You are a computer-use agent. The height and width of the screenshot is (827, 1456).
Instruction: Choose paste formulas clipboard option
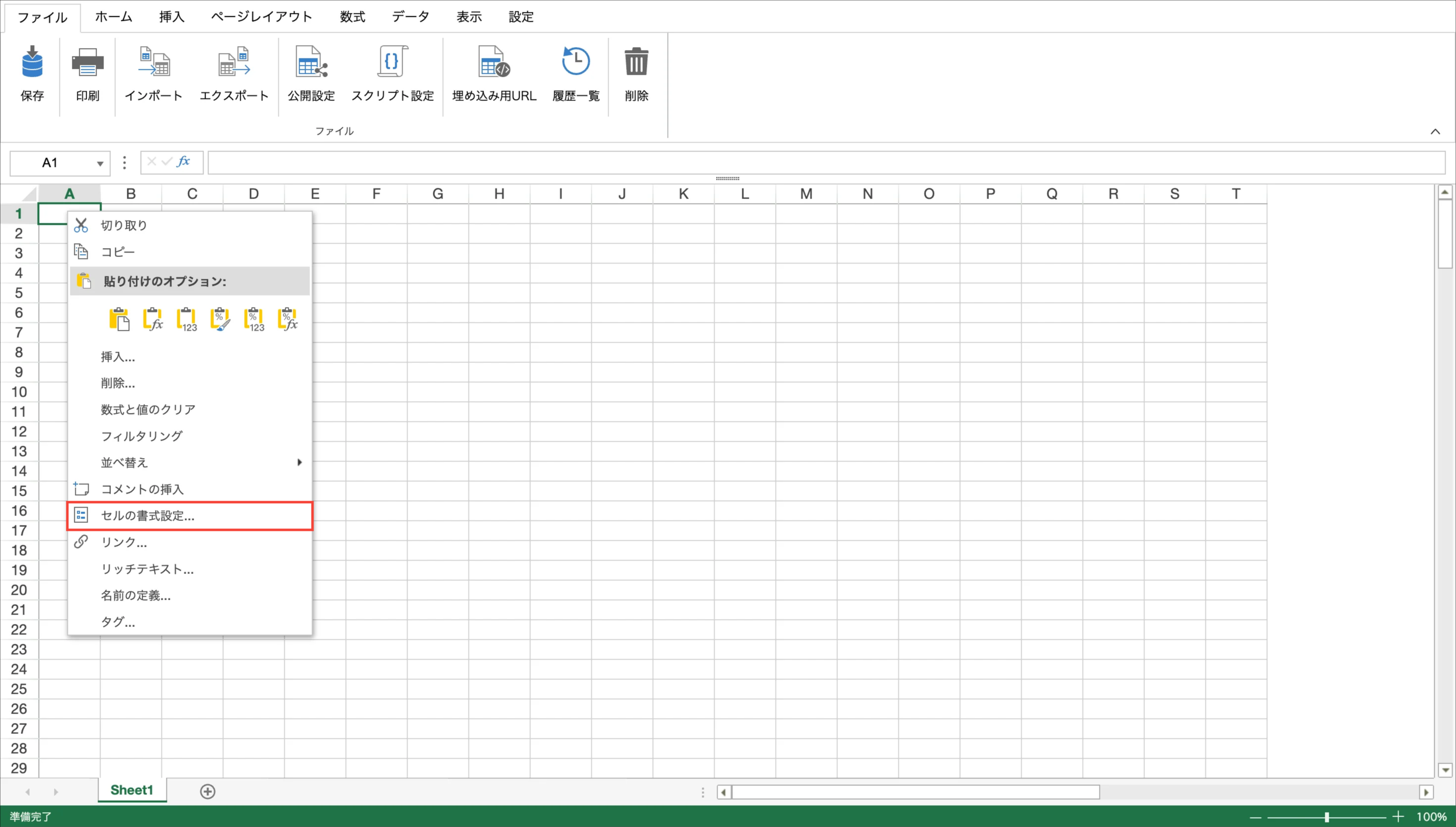(x=153, y=320)
